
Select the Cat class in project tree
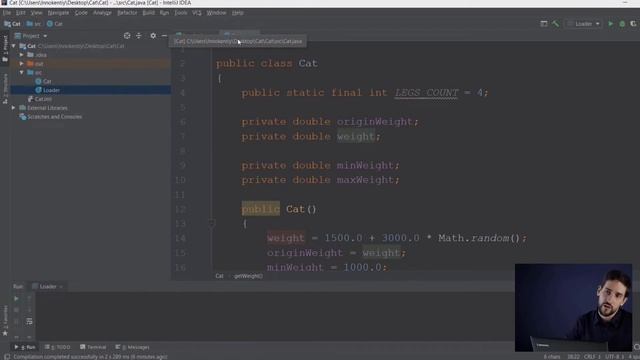(x=43, y=81)
